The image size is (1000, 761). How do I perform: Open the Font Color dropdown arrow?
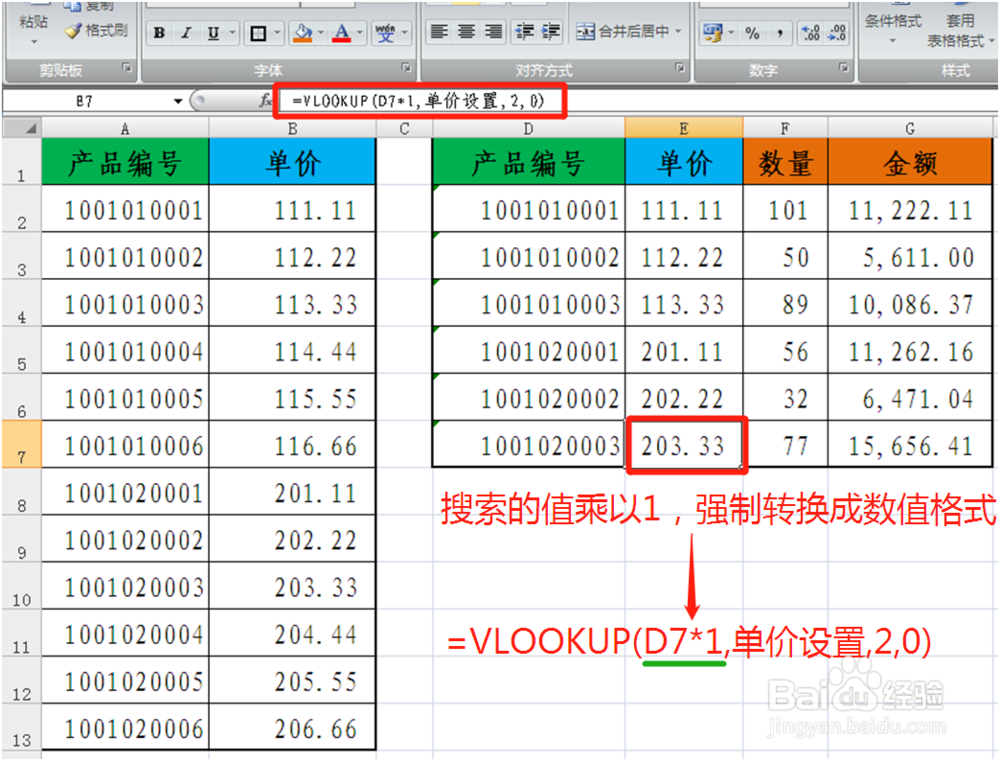(360, 32)
